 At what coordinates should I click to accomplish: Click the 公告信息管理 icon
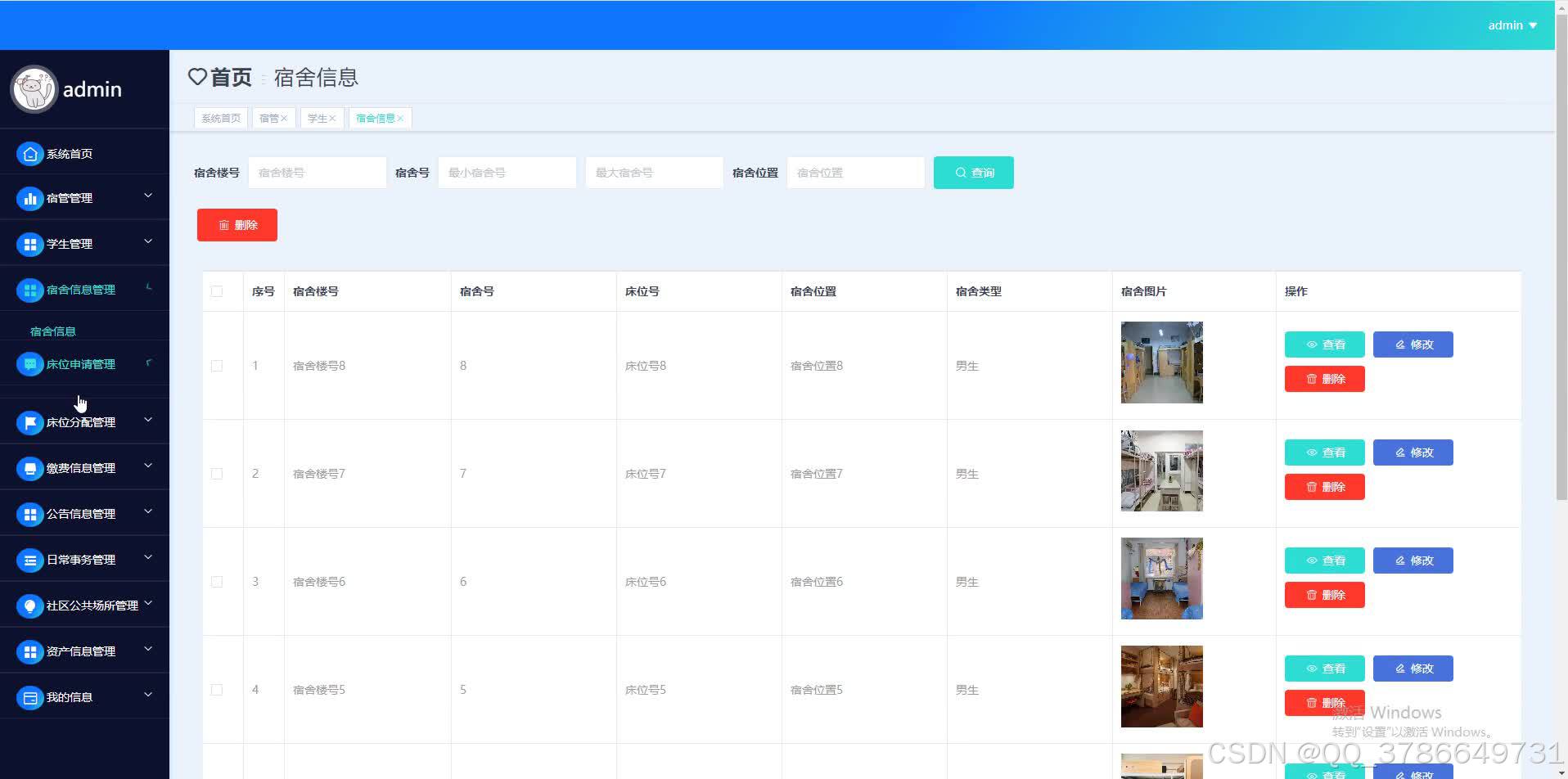coord(29,513)
